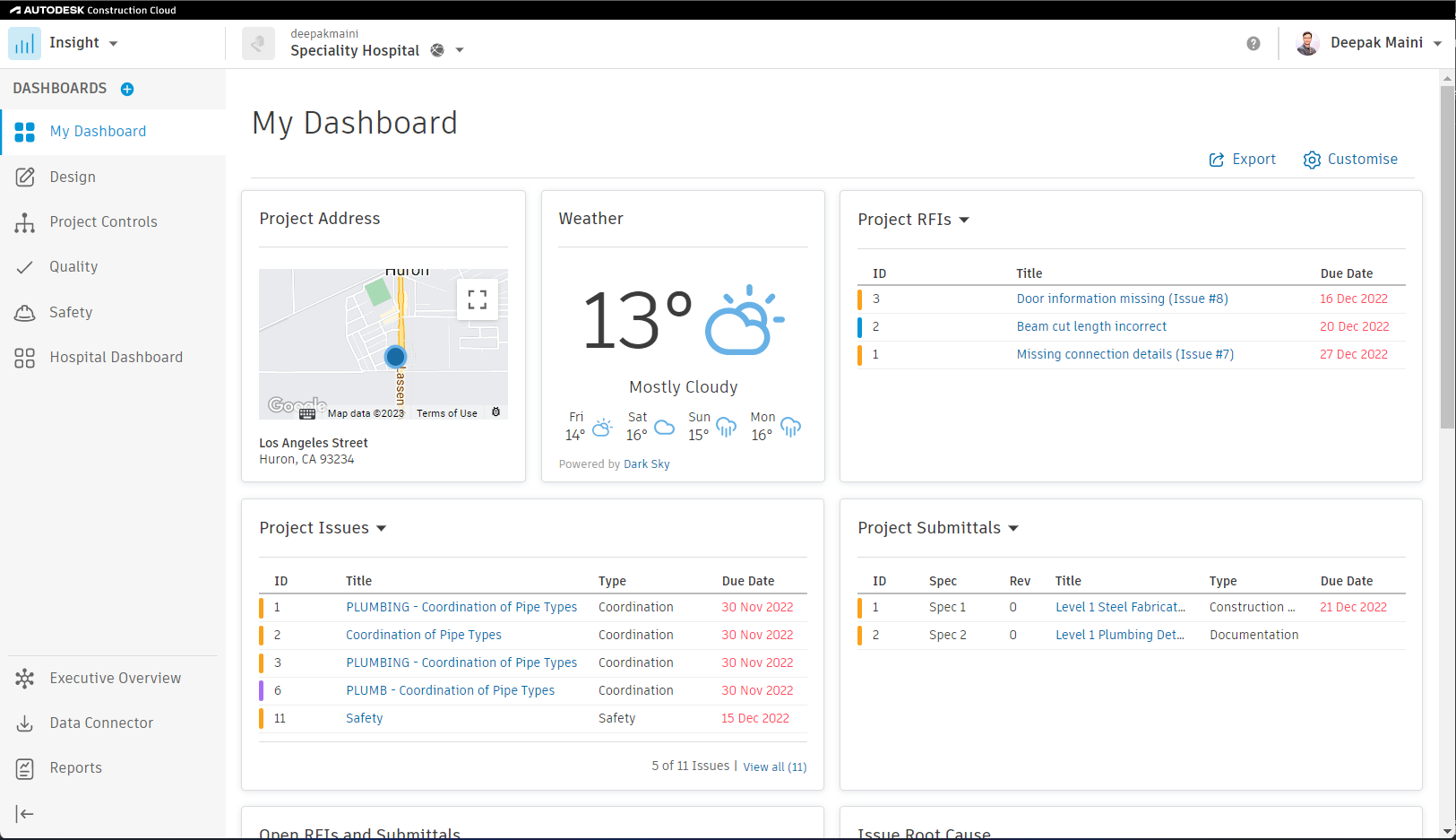Image resolution: width=1456 pixels, height=840 pixels.
Task: Click the blue location marker on the map
Action: (x=395, y=357)
